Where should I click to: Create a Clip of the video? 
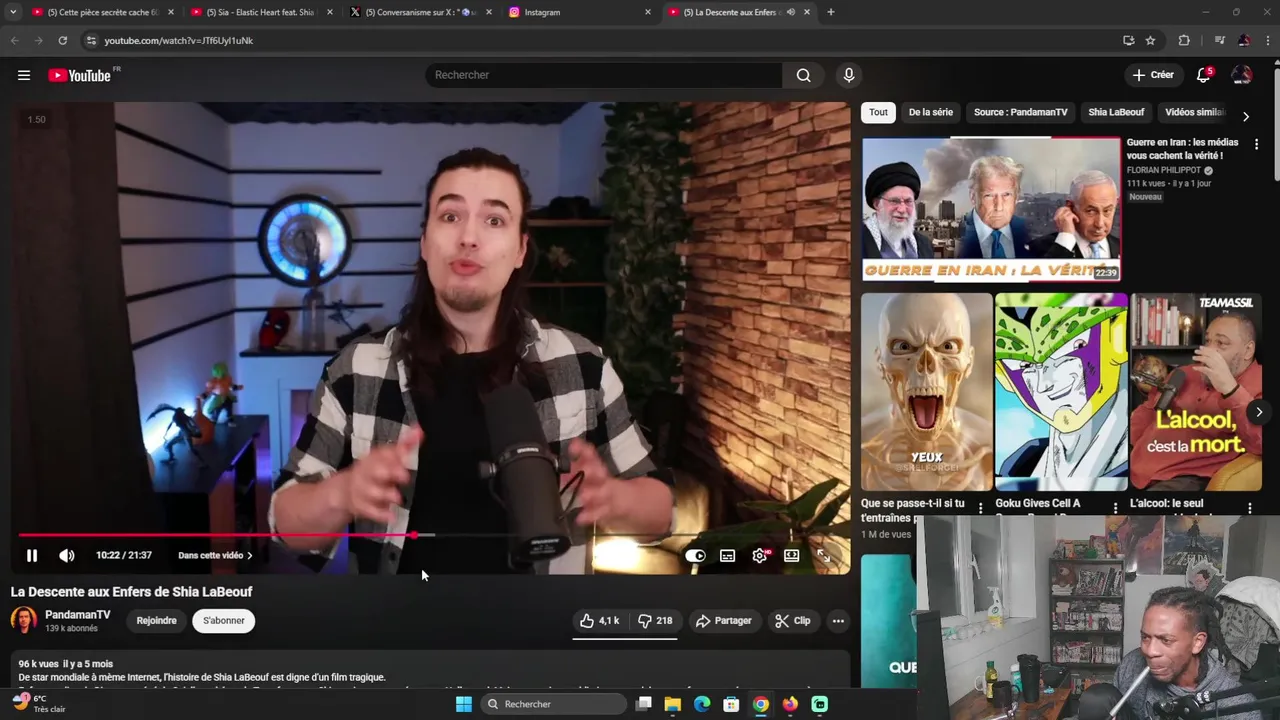click(x=792, y=621)
